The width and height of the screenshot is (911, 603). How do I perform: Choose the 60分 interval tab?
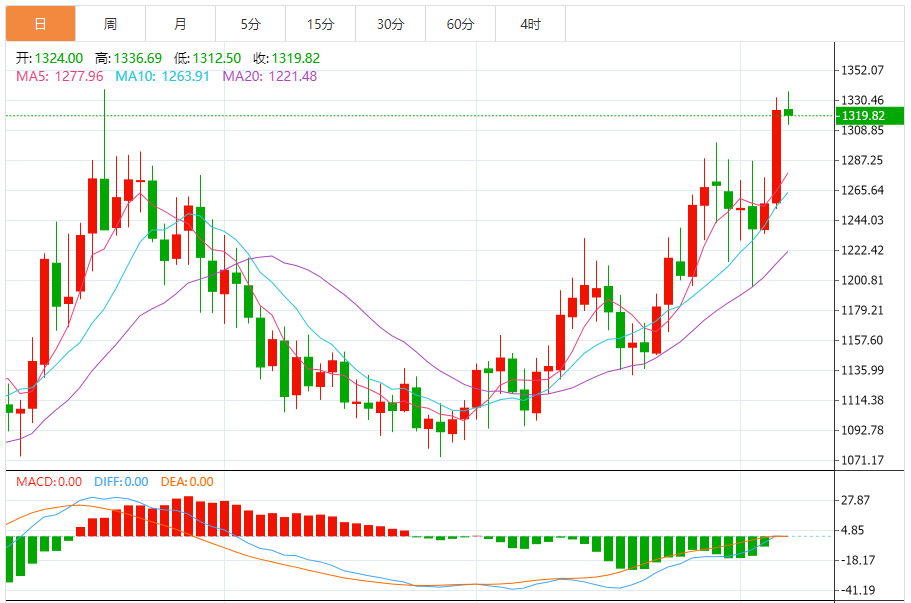point(460,23)
